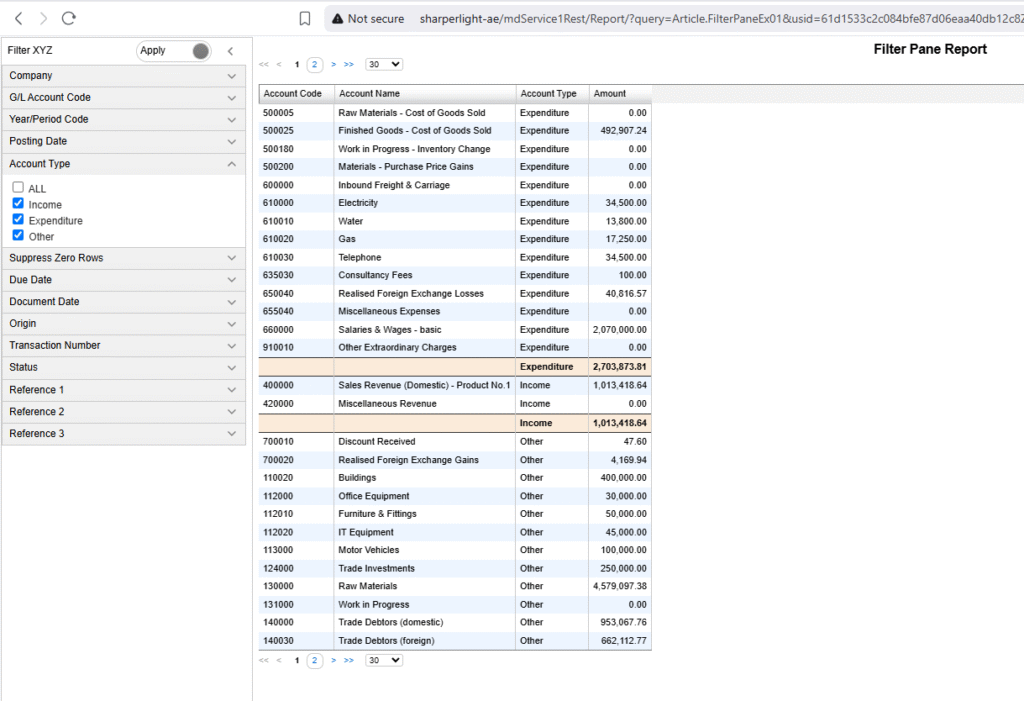Collapse the Account Type filter

tap(124, 164)
